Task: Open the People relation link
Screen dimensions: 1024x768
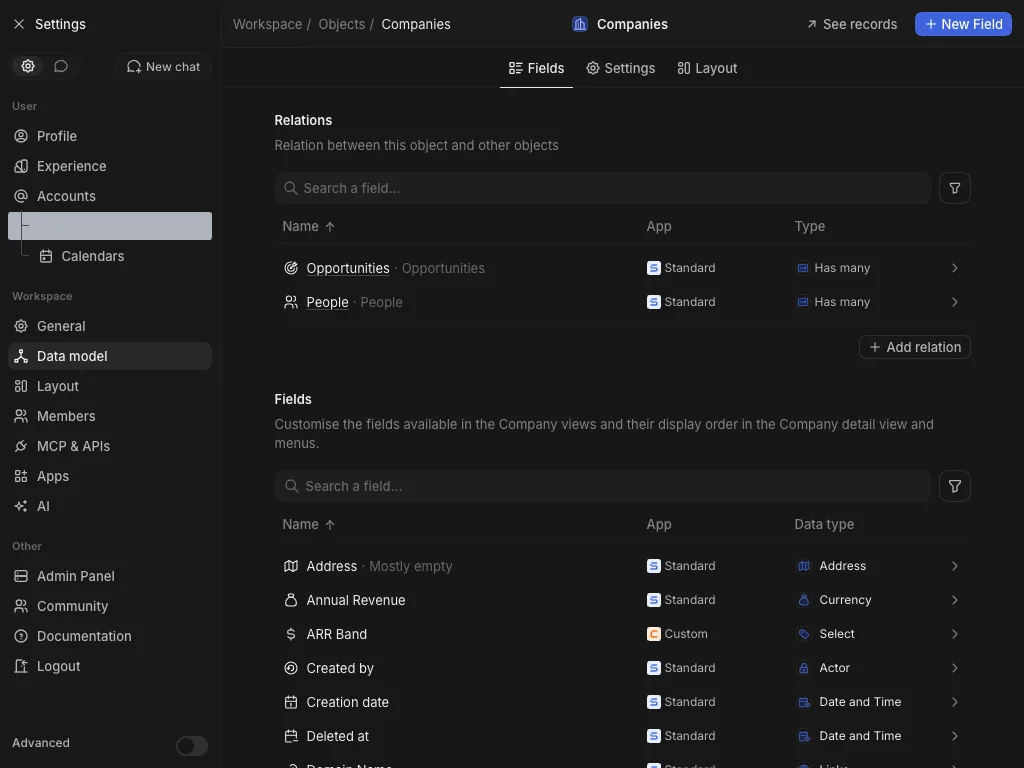Action: 327,302
